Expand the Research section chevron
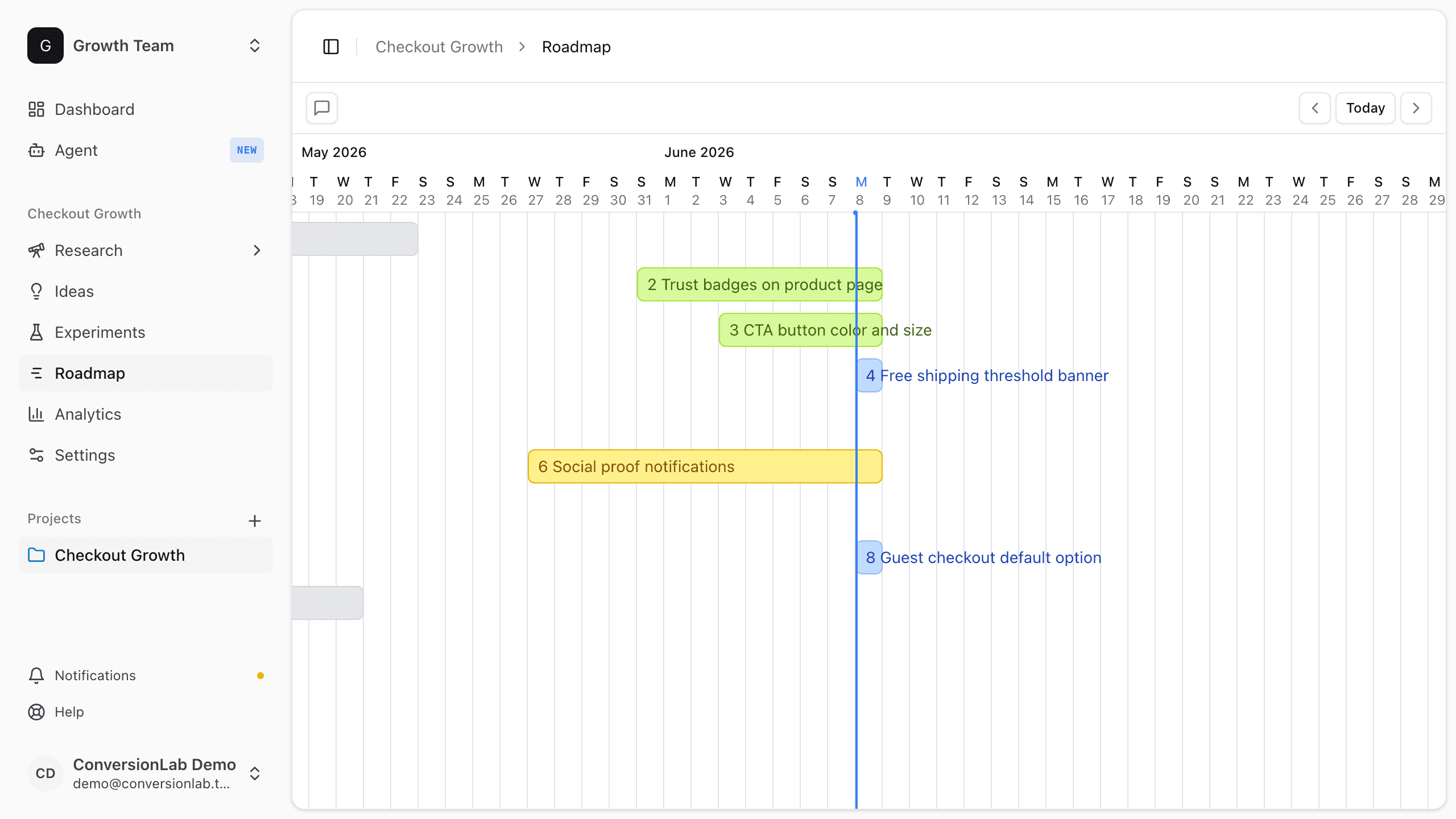This screenshot has height=819, width=1456. (x=257, y=250)
